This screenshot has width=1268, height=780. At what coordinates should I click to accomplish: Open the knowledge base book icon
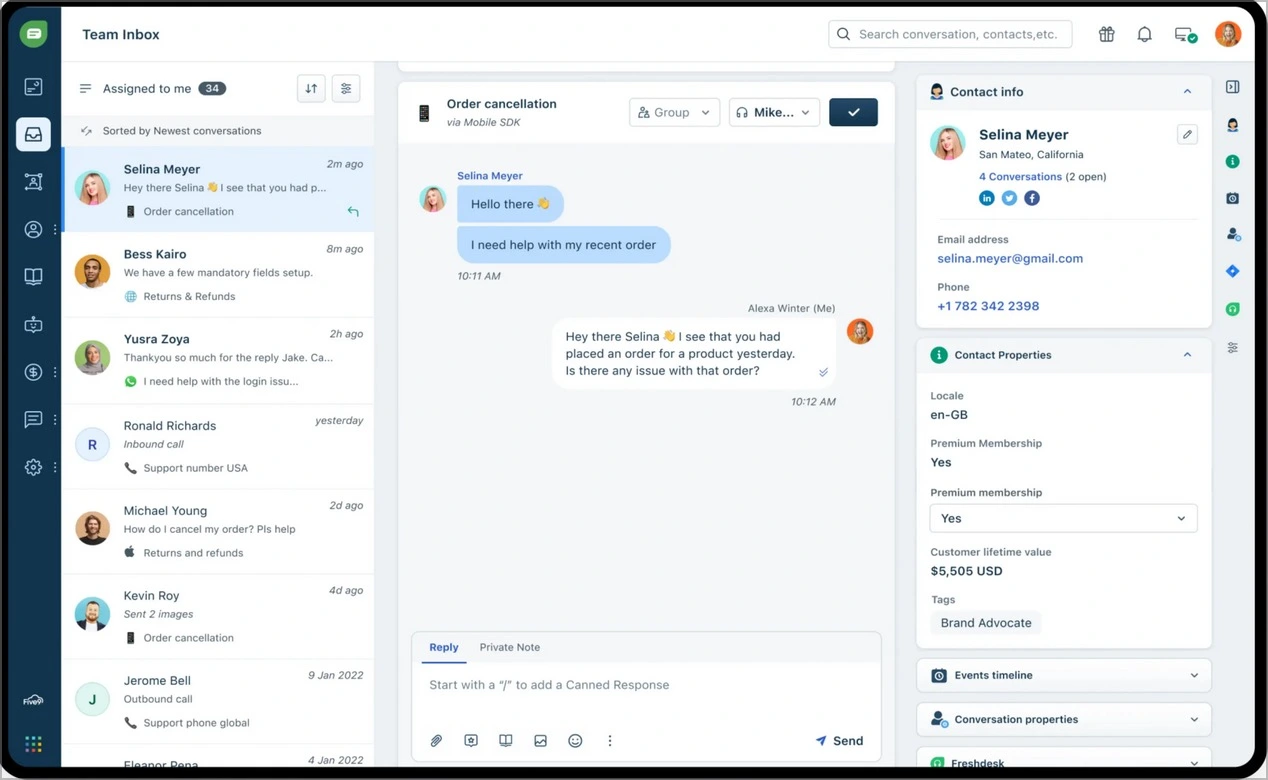(33, 277)
